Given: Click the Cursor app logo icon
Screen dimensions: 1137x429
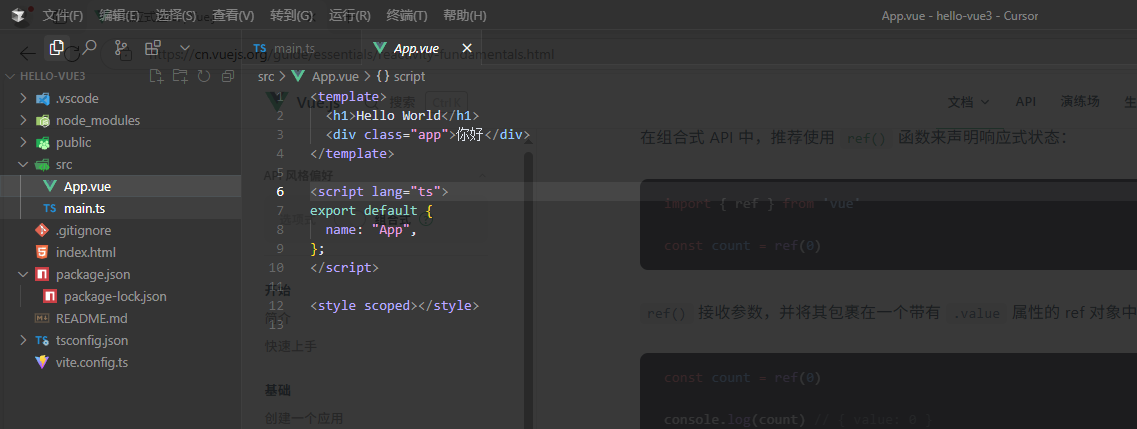Looking at the screenshot, I should pos(17,15).
